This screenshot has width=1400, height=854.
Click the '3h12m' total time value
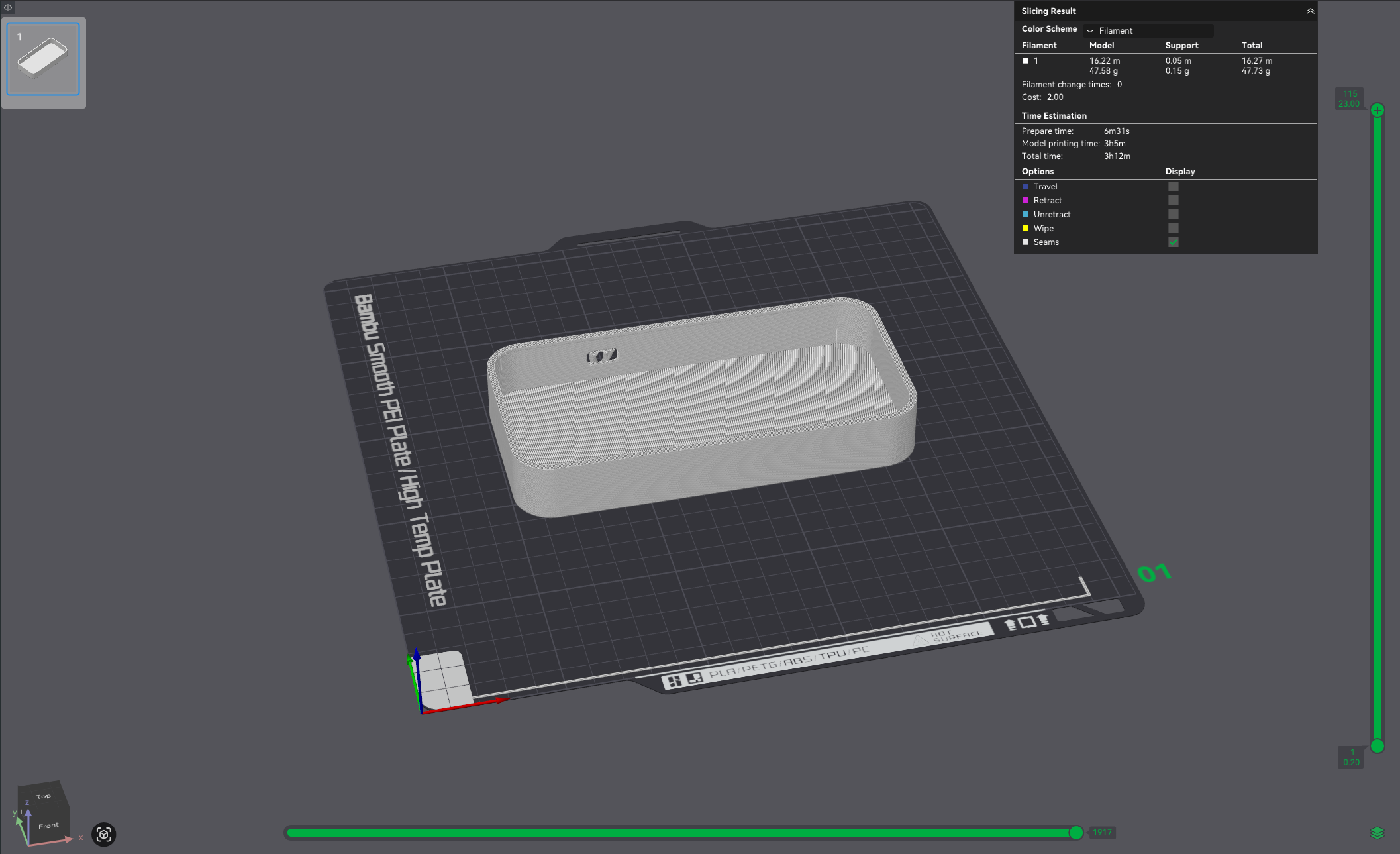tap(1117, 156)
